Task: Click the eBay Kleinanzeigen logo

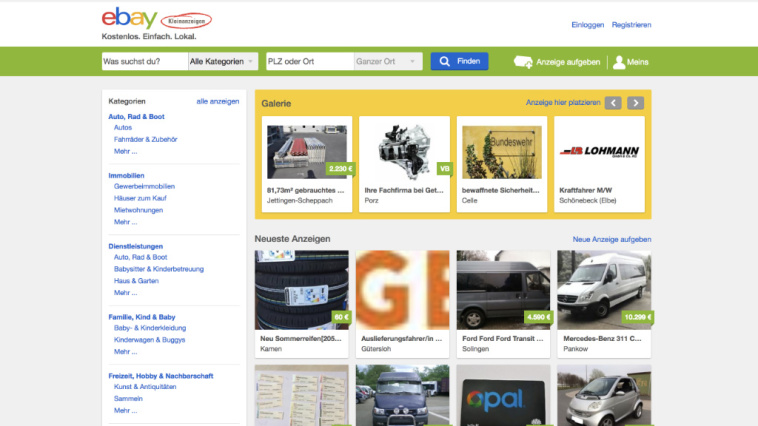Action: pos(157,19)
